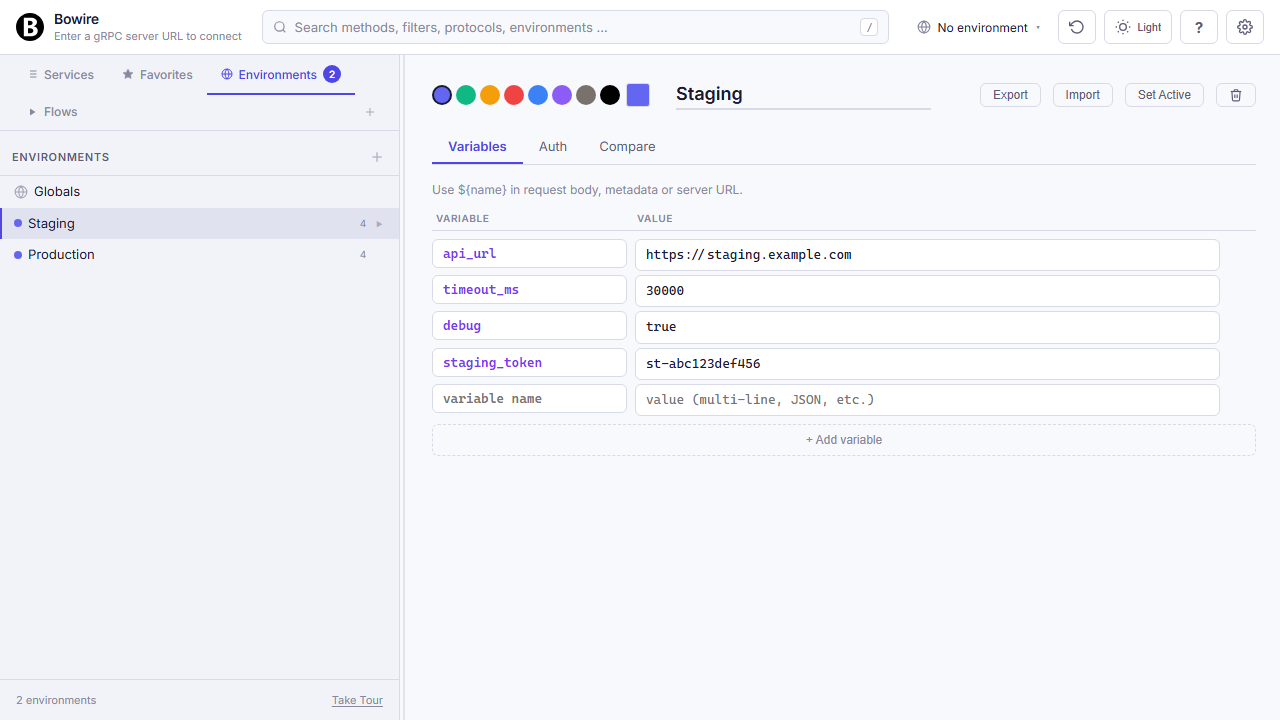Delete environment with the trash icon
This screenshot has width=1280, height=720.
1236,95
